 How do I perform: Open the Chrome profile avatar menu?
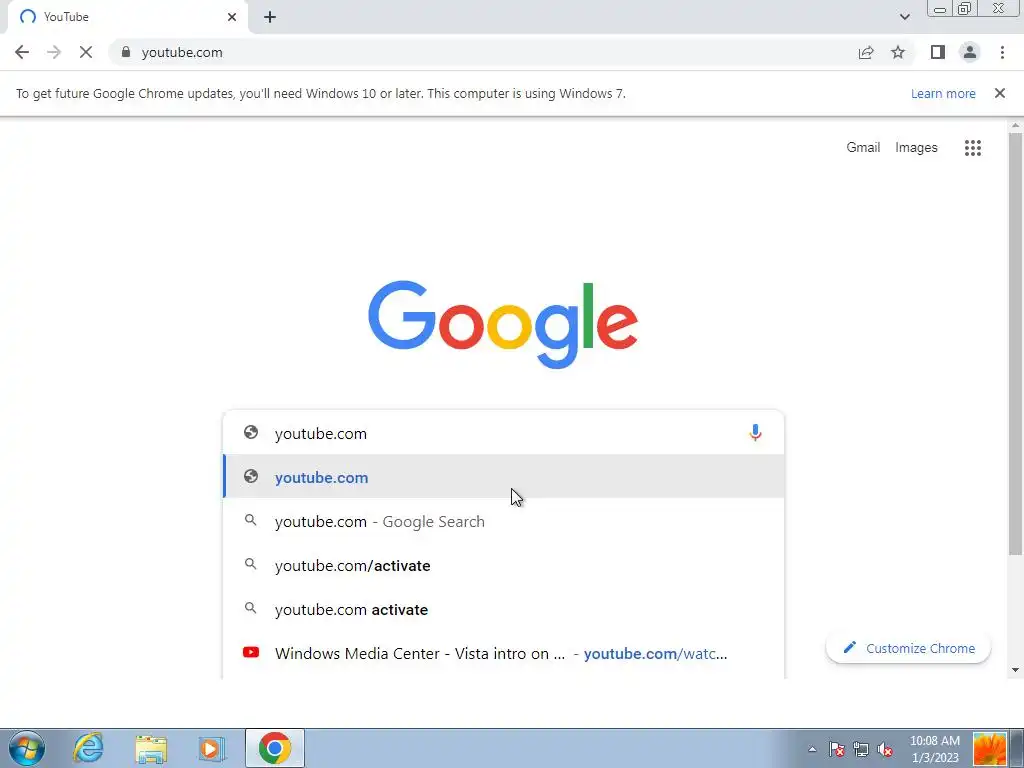click(970, 52)
